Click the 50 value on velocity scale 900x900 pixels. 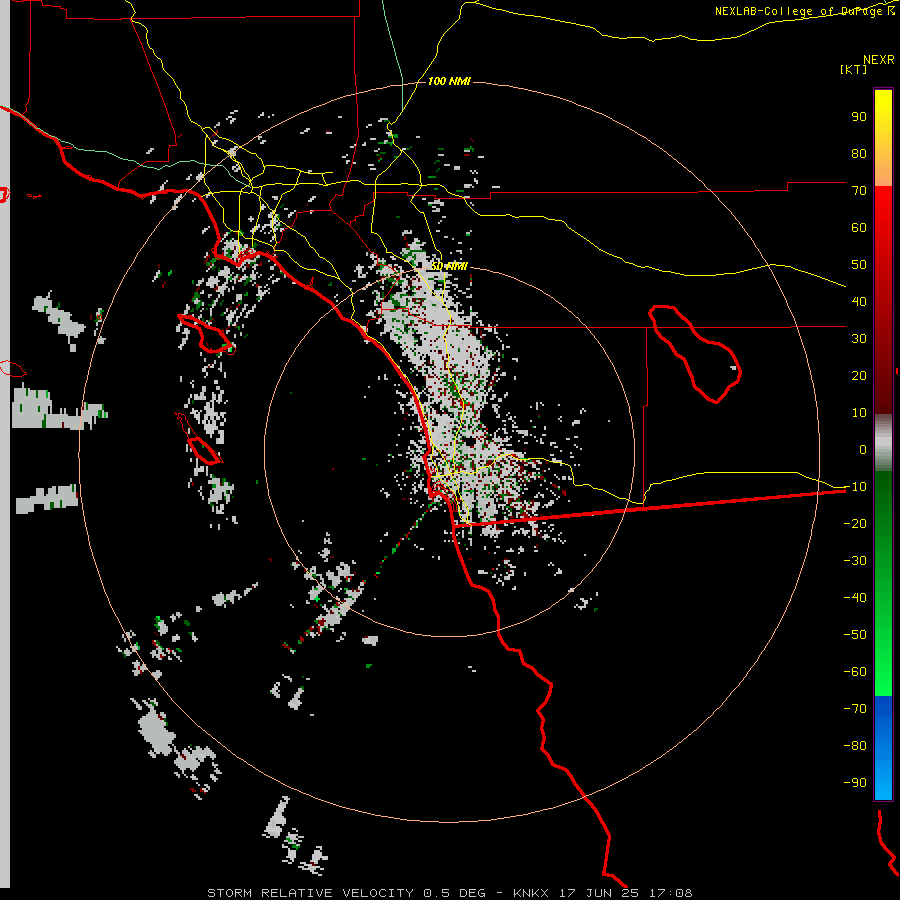(859, 265)
